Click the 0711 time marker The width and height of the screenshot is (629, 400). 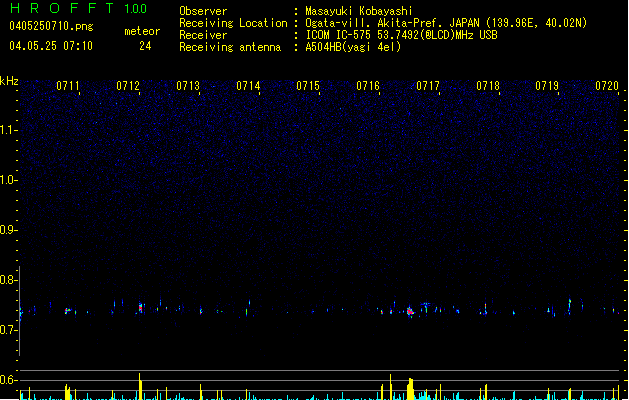67,86
